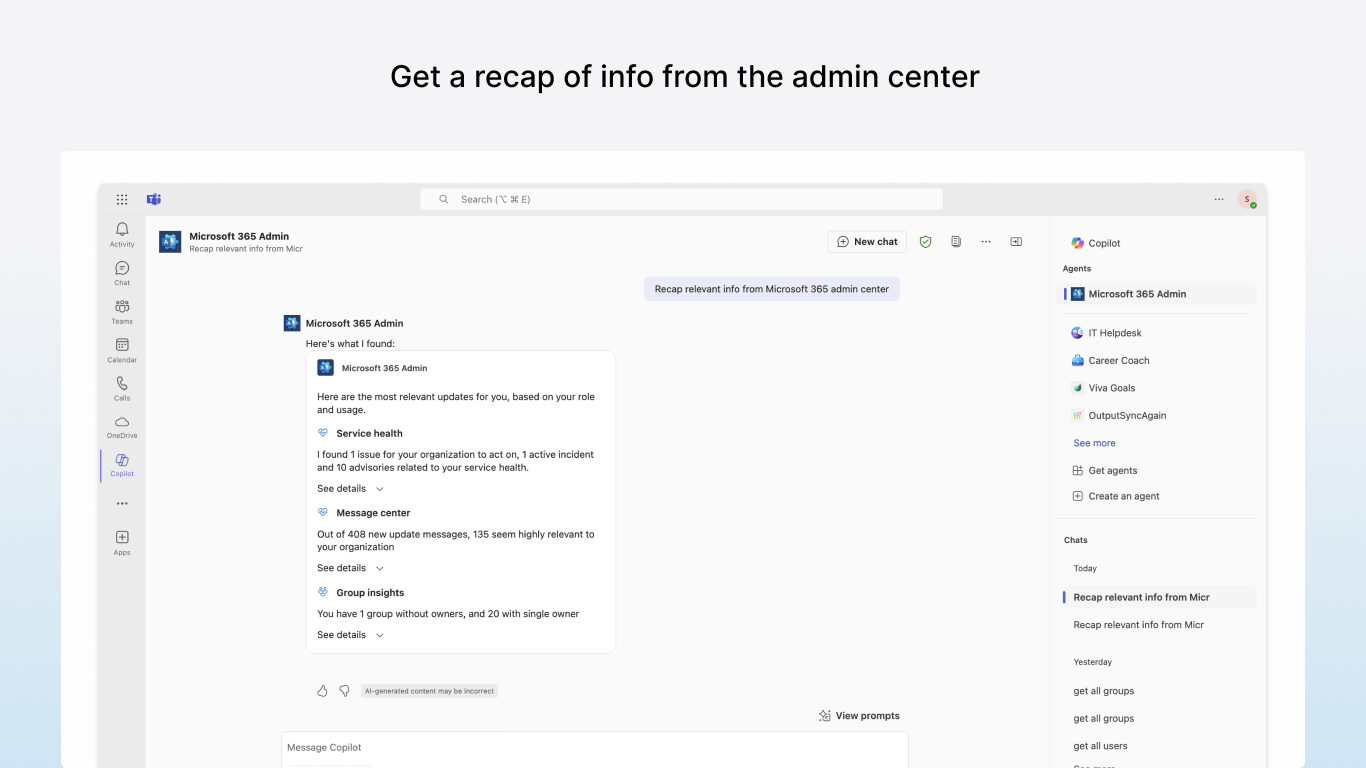Open settings and more ellipsis at top right

1219,199
